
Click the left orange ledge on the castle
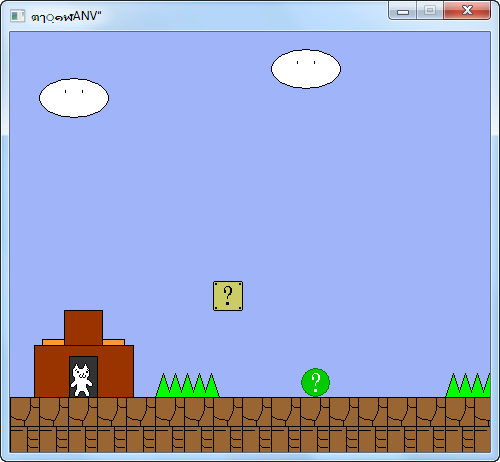point(53,342)
